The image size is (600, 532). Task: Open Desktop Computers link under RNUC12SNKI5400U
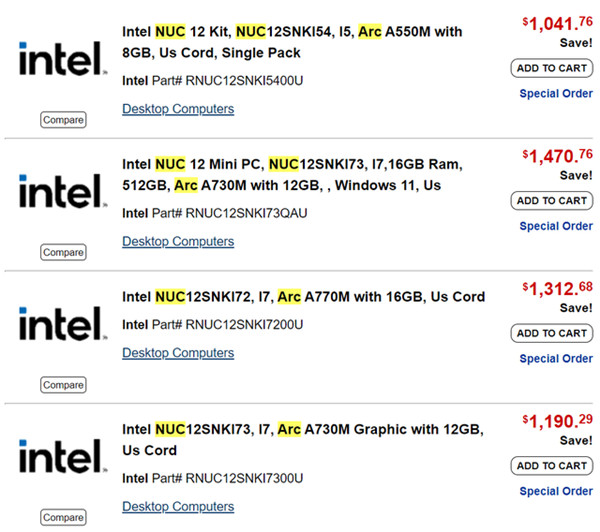coord(178,109)
